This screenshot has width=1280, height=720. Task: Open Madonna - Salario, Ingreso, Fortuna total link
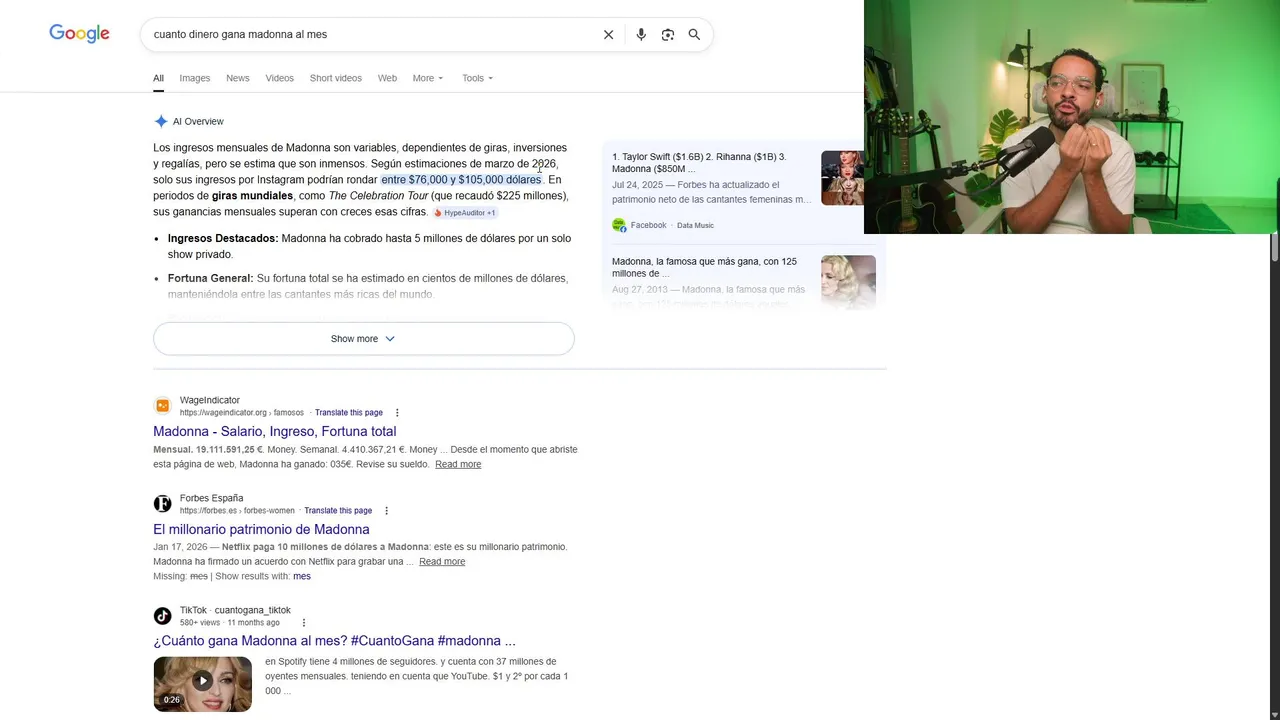275,432
